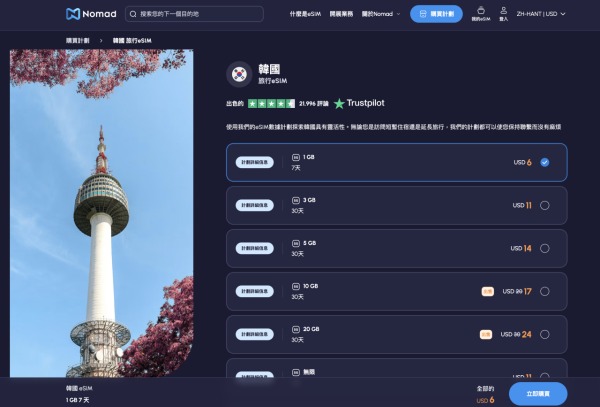The height and width of the screenshot is (407, 600).
Task: Open plan details for 3 GB plan
Action: (x=254, y=205)
